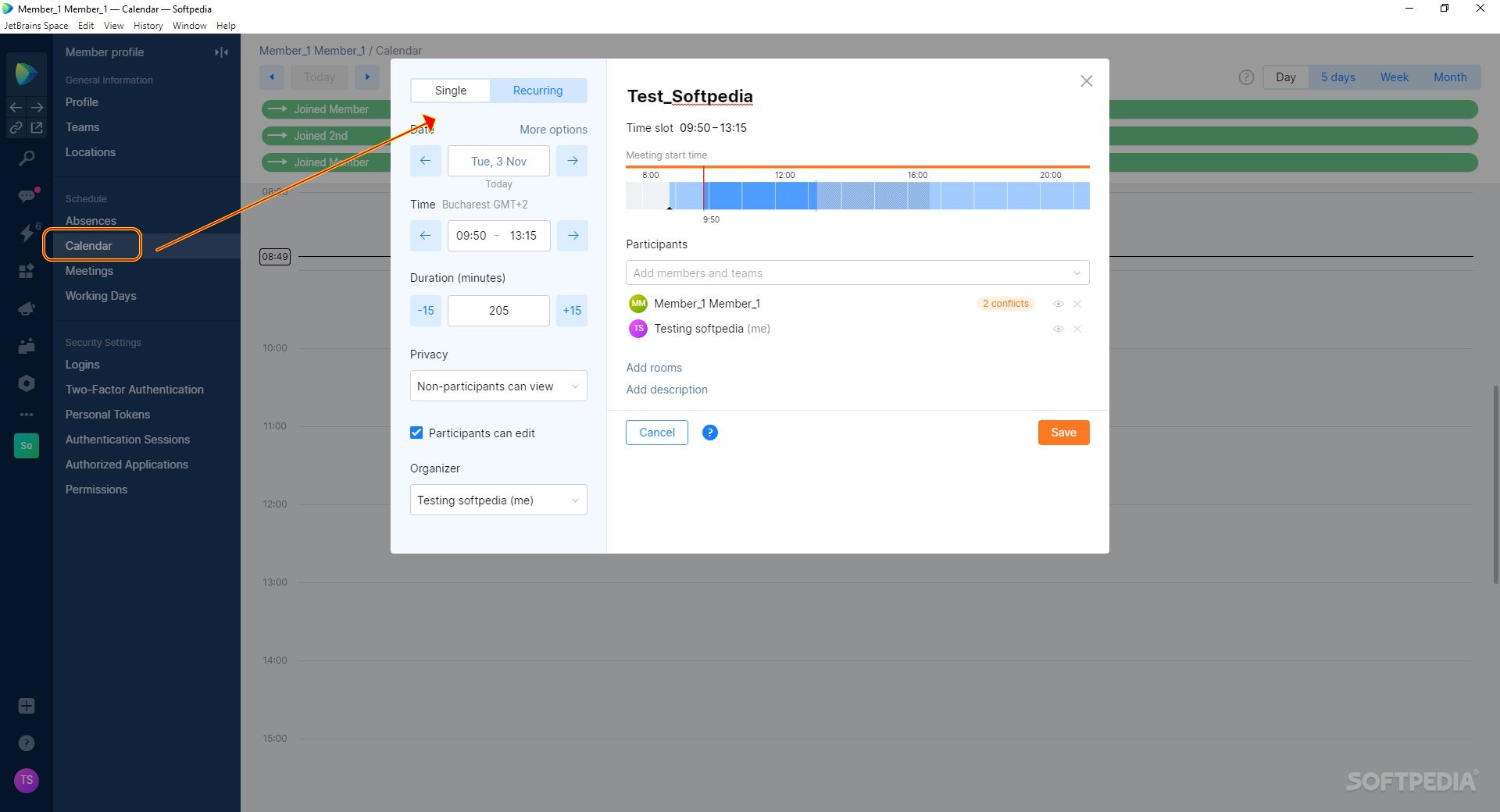Remove Member_1 Member_1 from participants

tap(1077, 304)
